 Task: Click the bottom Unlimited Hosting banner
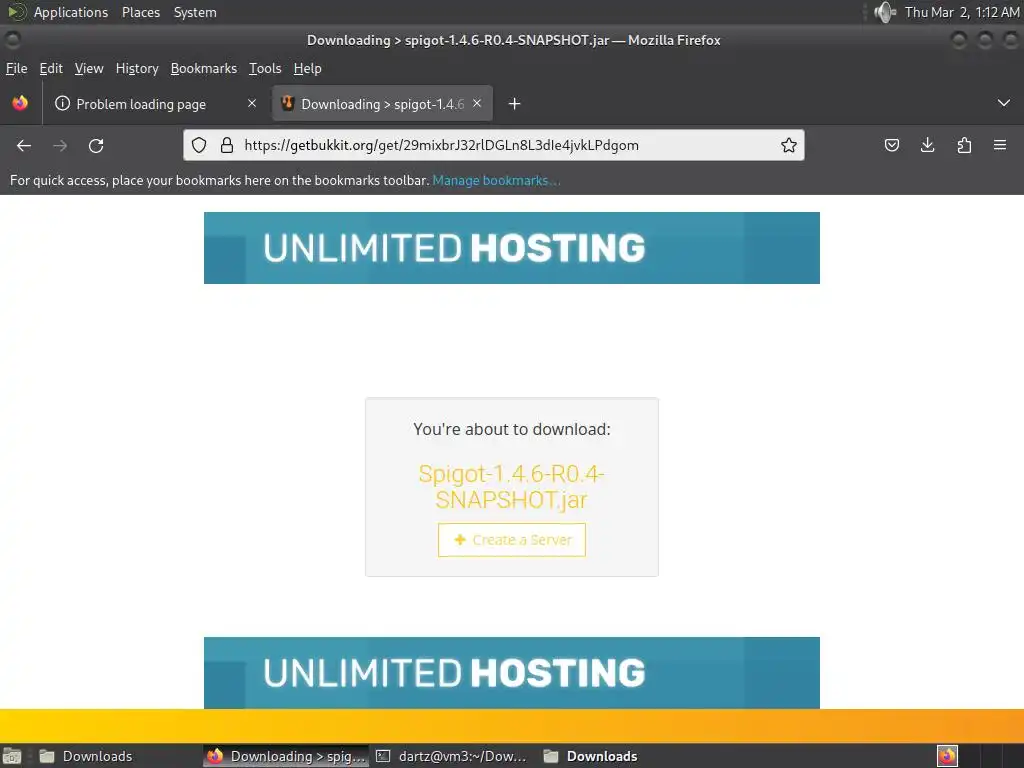coord(512,673)
